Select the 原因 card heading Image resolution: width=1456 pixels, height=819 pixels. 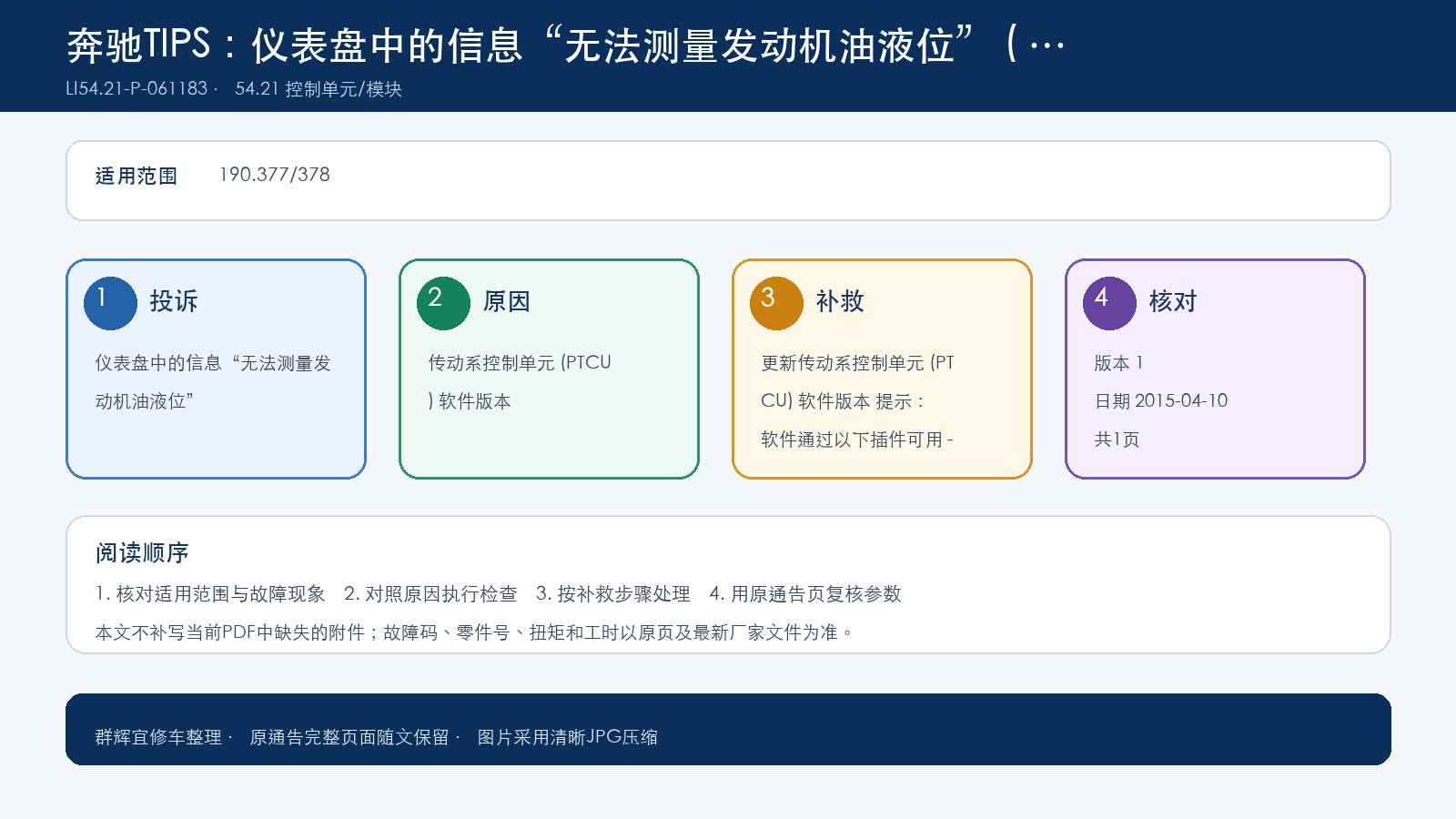507,301
